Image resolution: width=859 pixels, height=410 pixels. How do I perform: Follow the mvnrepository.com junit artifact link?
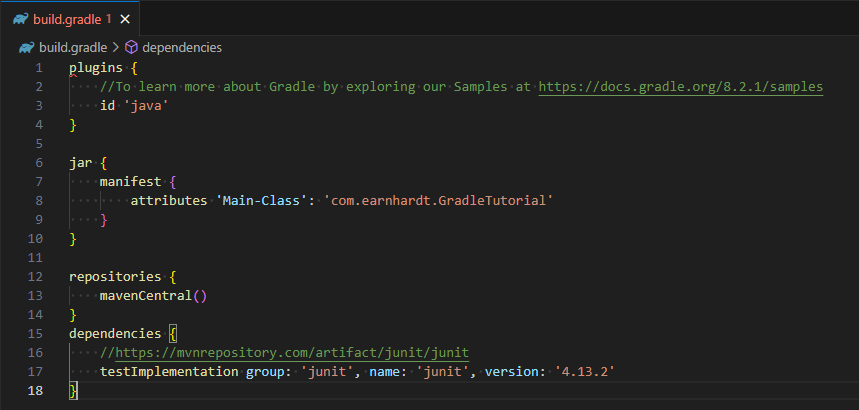[x=292, y=352]
